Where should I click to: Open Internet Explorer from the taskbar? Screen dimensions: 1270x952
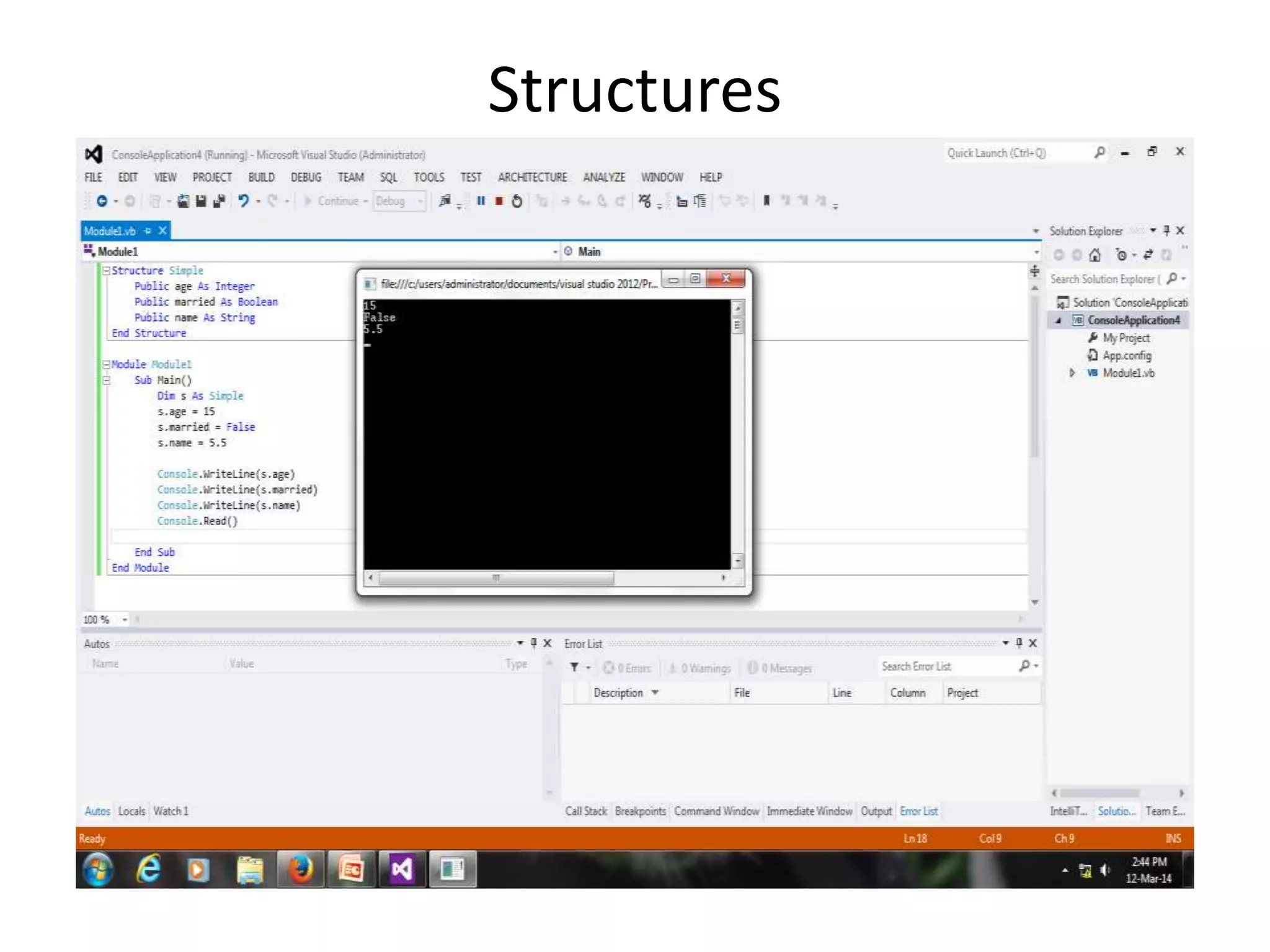click(149, 869)
